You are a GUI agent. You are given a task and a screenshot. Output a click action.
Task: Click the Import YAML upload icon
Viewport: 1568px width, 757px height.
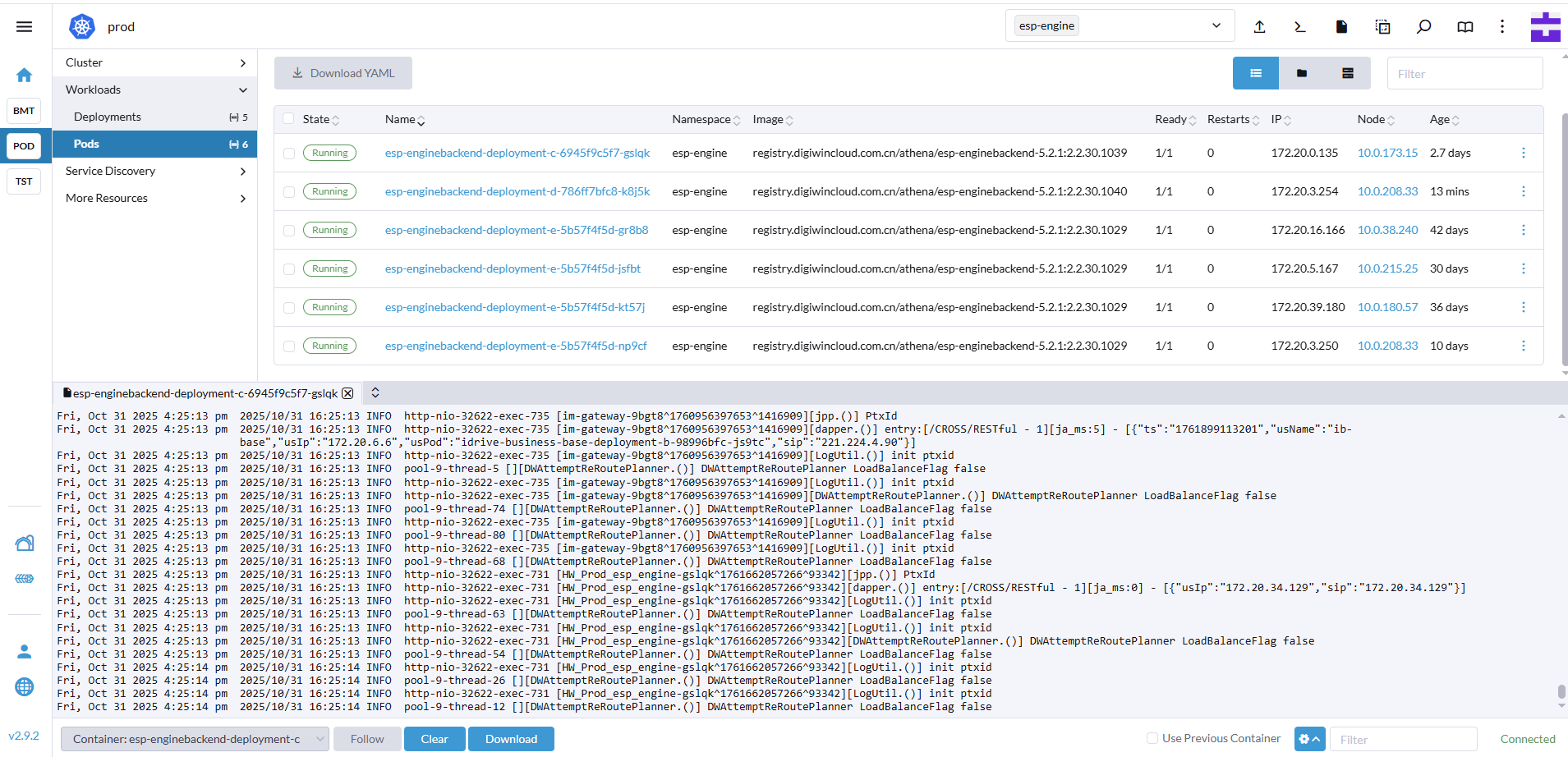tap(1259, 27)
